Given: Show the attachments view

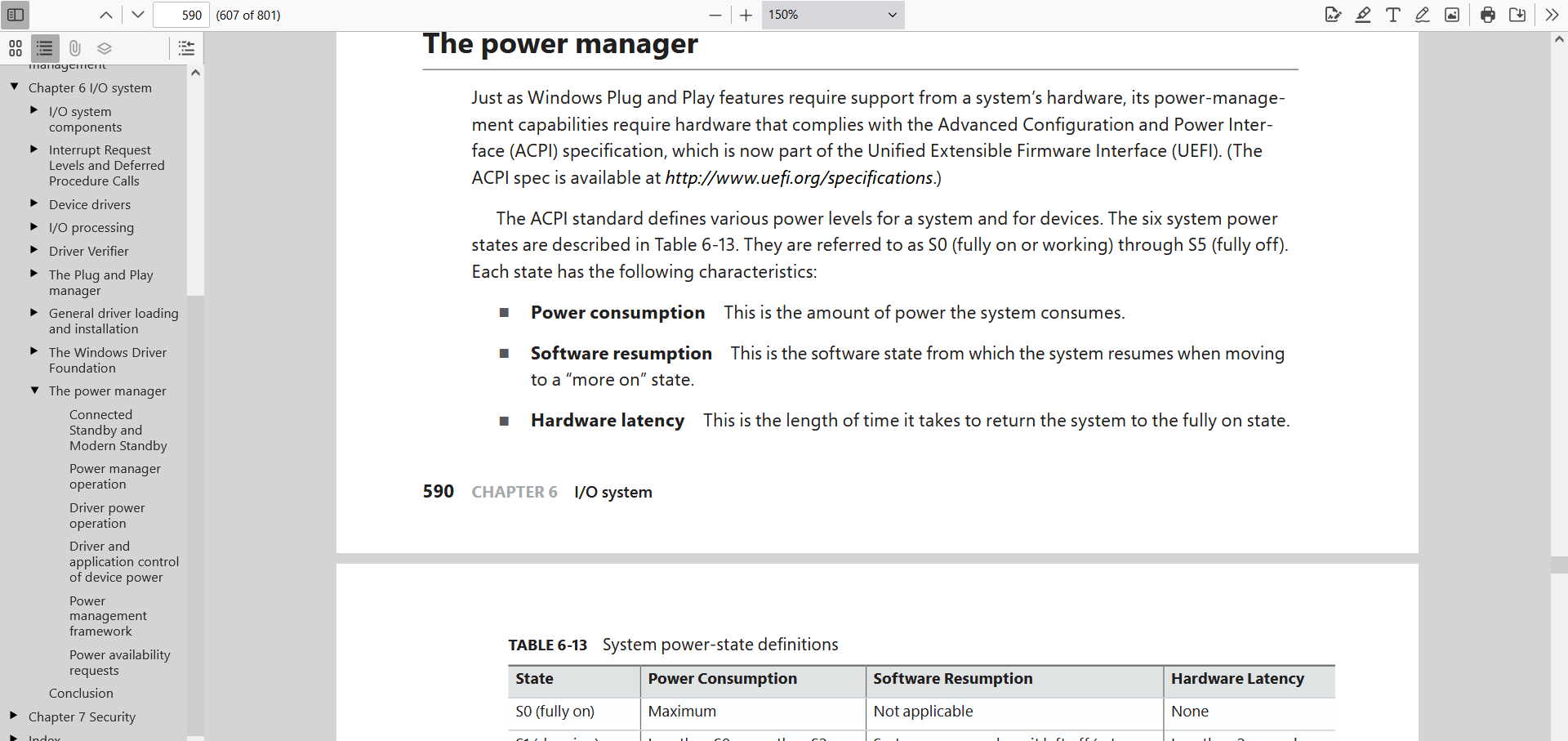Looking at the screenshot, I should pyautogui.click(x=74, y=48).
